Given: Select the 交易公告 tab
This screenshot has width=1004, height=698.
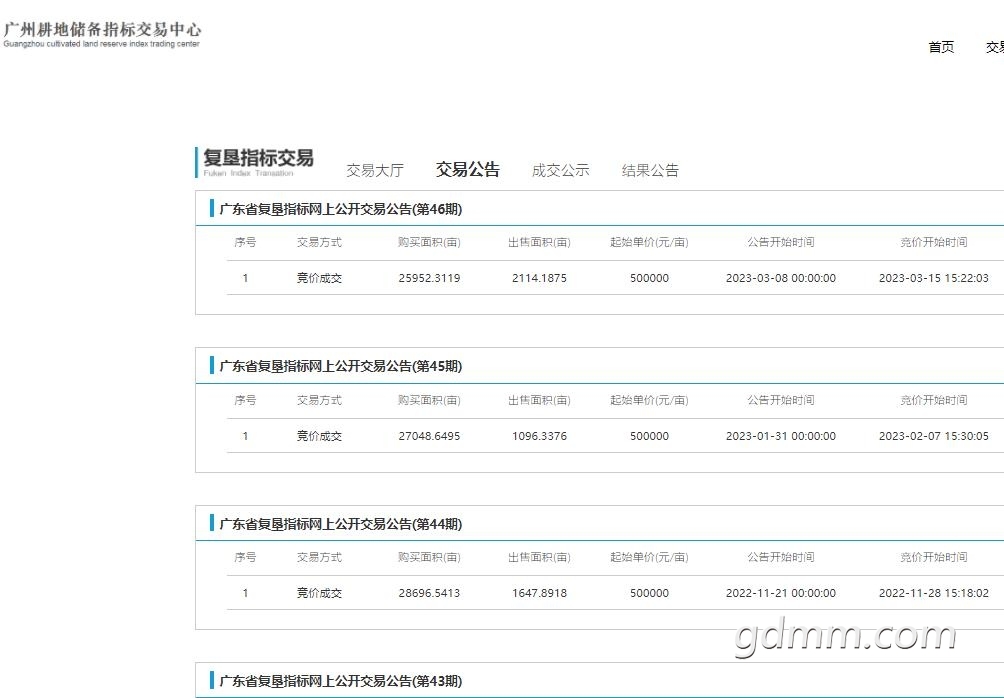Looking at the screenshot, I should pos(467,170).
